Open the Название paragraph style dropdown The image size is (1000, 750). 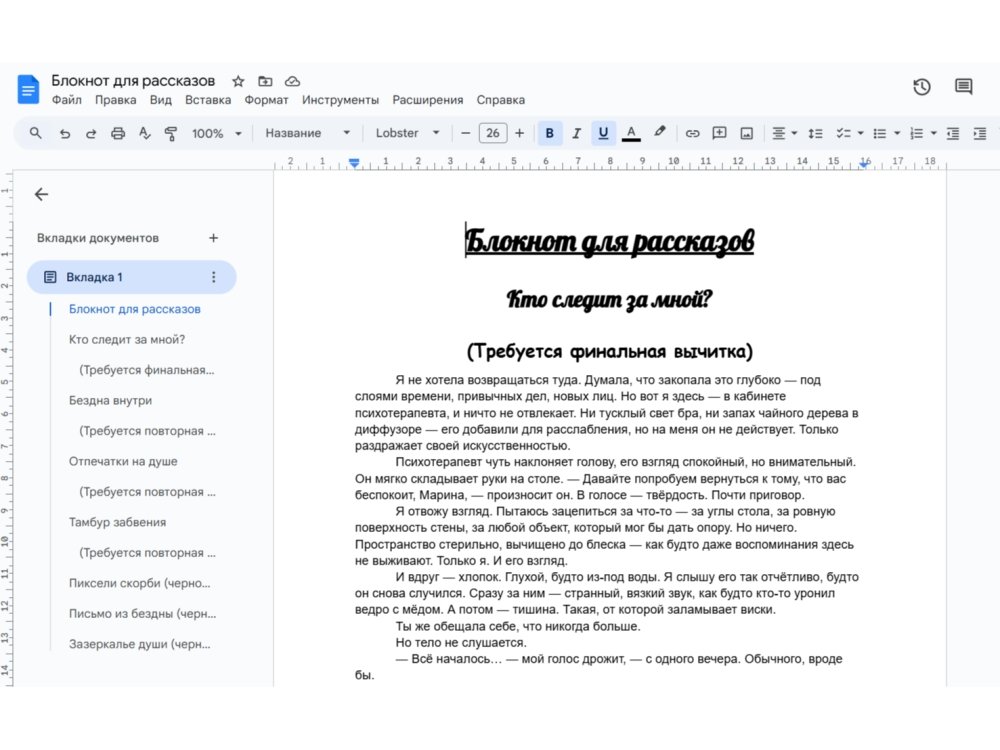pyautogui.click(x=307, y=133)
